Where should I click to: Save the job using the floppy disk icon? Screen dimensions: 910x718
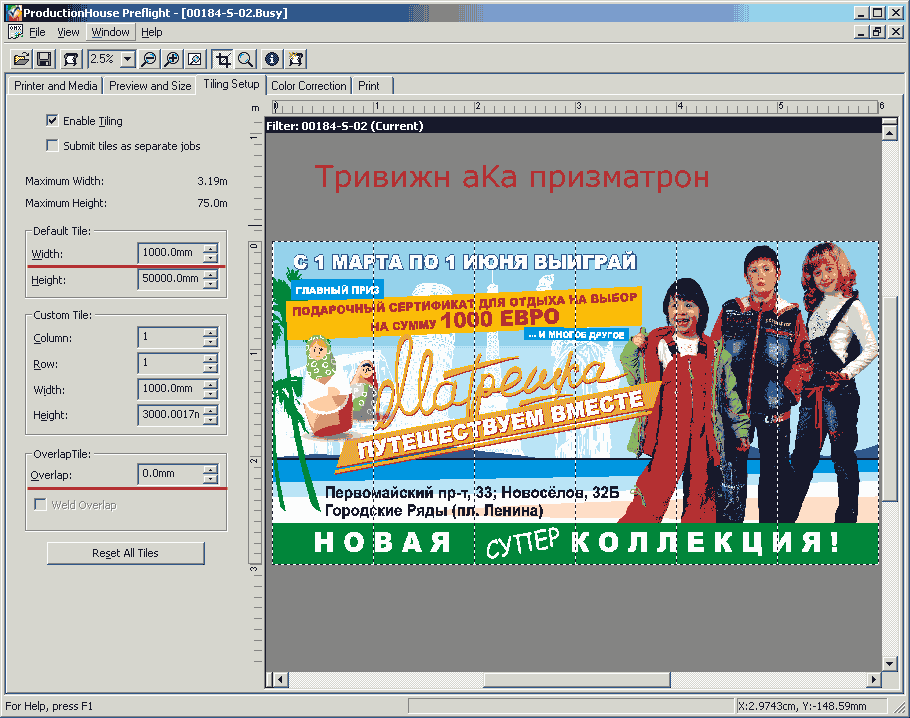[45, 59]
